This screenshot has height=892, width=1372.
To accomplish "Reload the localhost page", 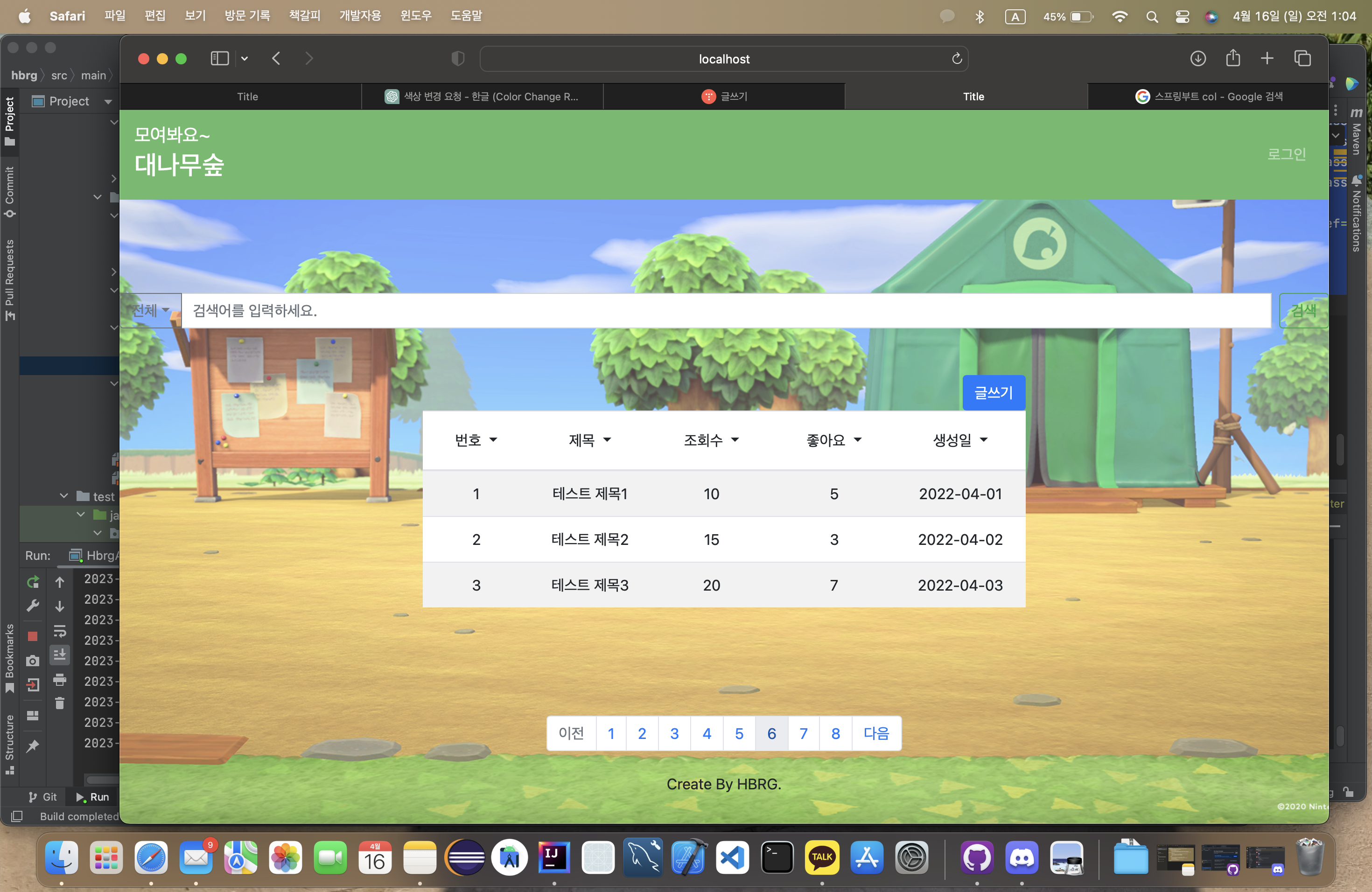I will tap(957, 58).
